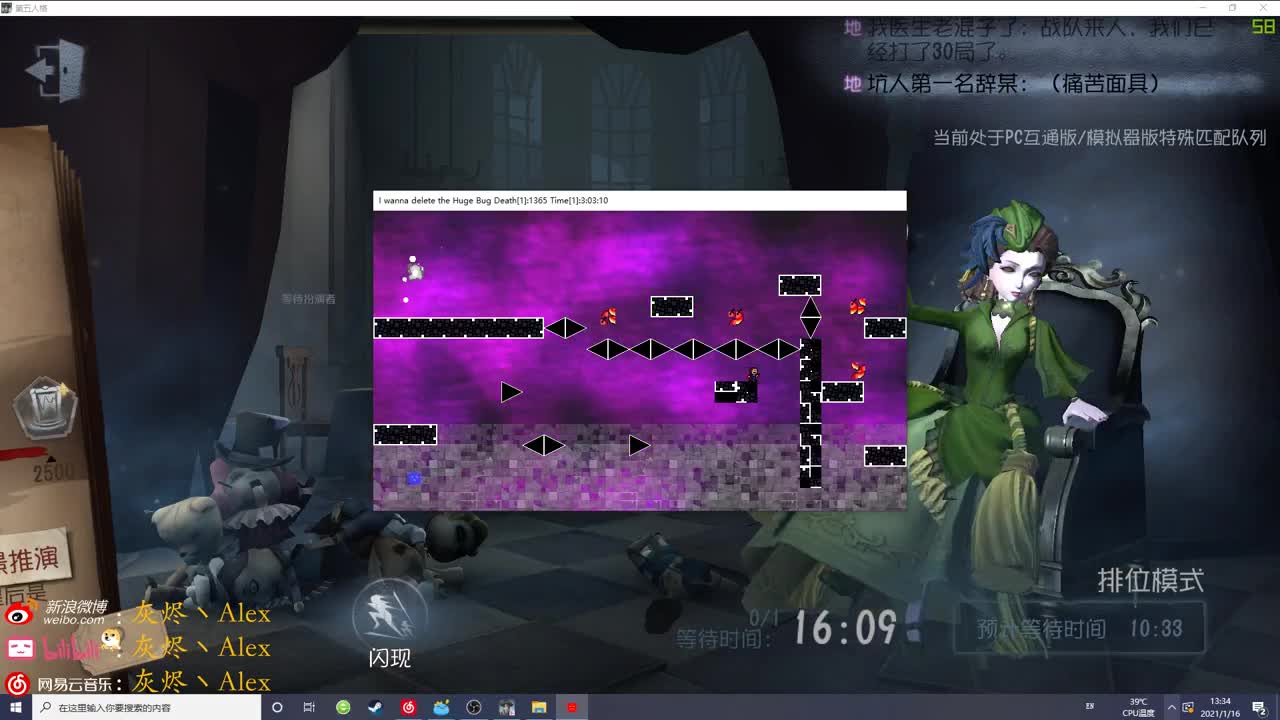1280x720 pixels.
Task: Open the persona talent card icon showing 2500
Action: pos(45,409)
